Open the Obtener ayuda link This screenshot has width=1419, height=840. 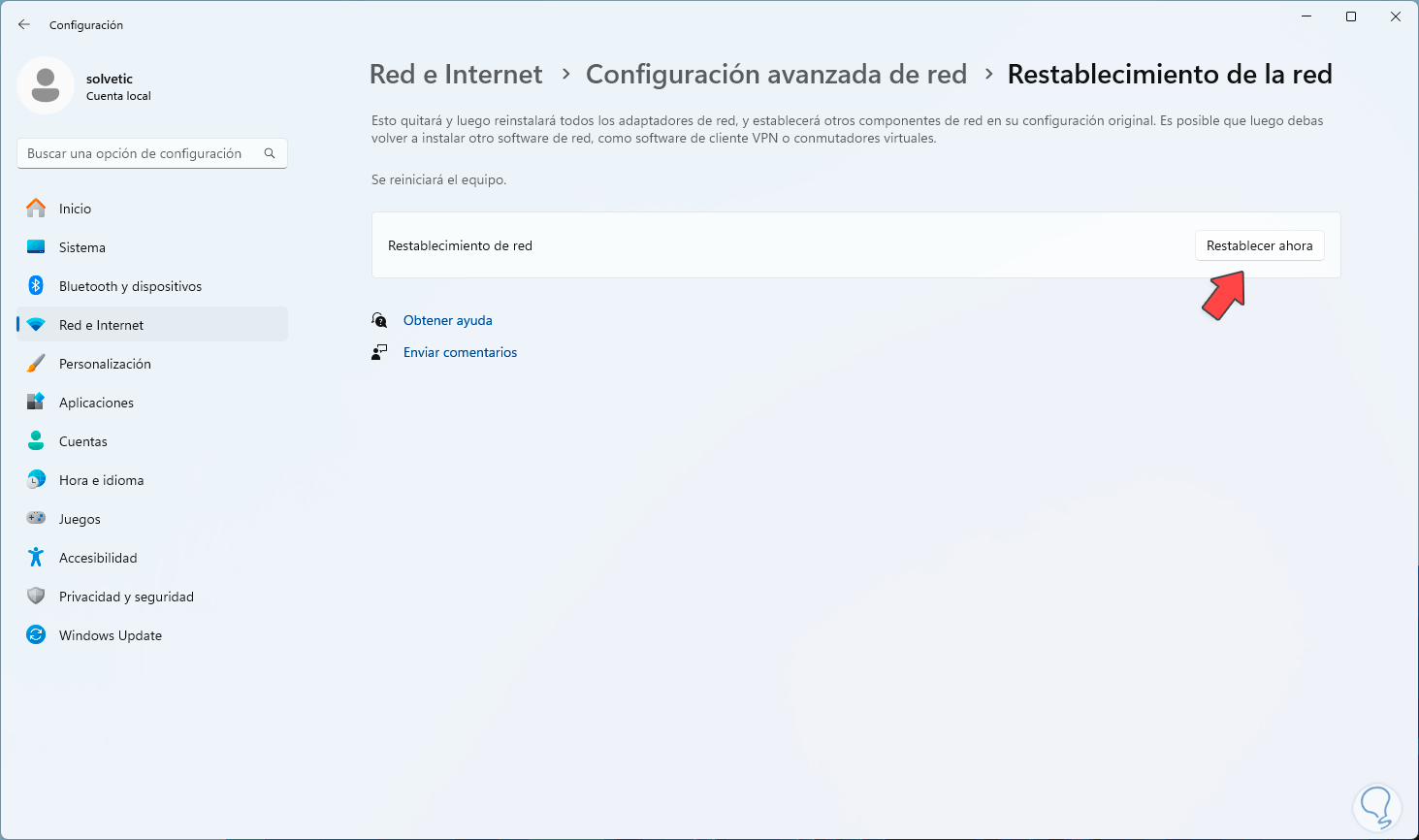tap(447, 319)
